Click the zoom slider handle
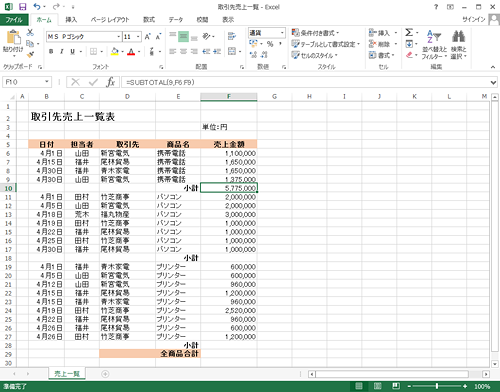The height and width of the screenshot is (392, 500). pos(437,386)
